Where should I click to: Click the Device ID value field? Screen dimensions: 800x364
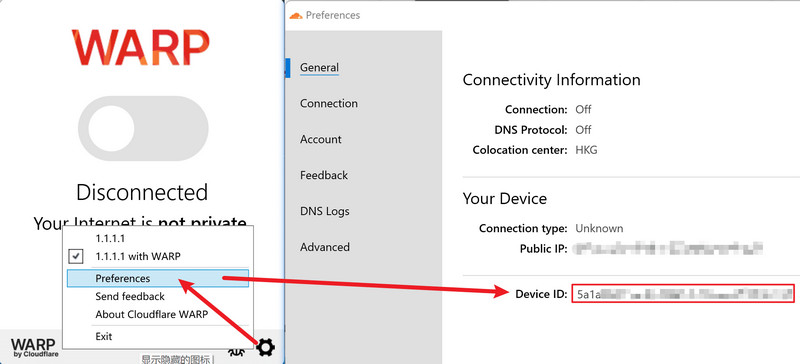tap(683, 294)
